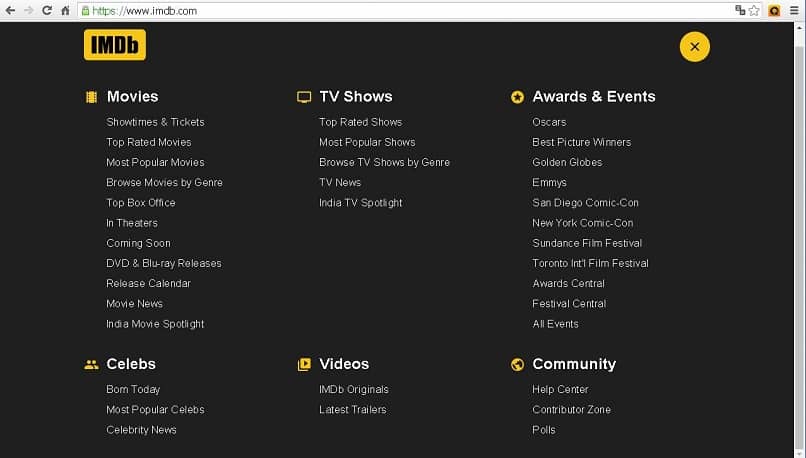The height and width of the screenshot is (458, 806).
Task: Select Most Popular Celebs
Action: tap(155, 410)
